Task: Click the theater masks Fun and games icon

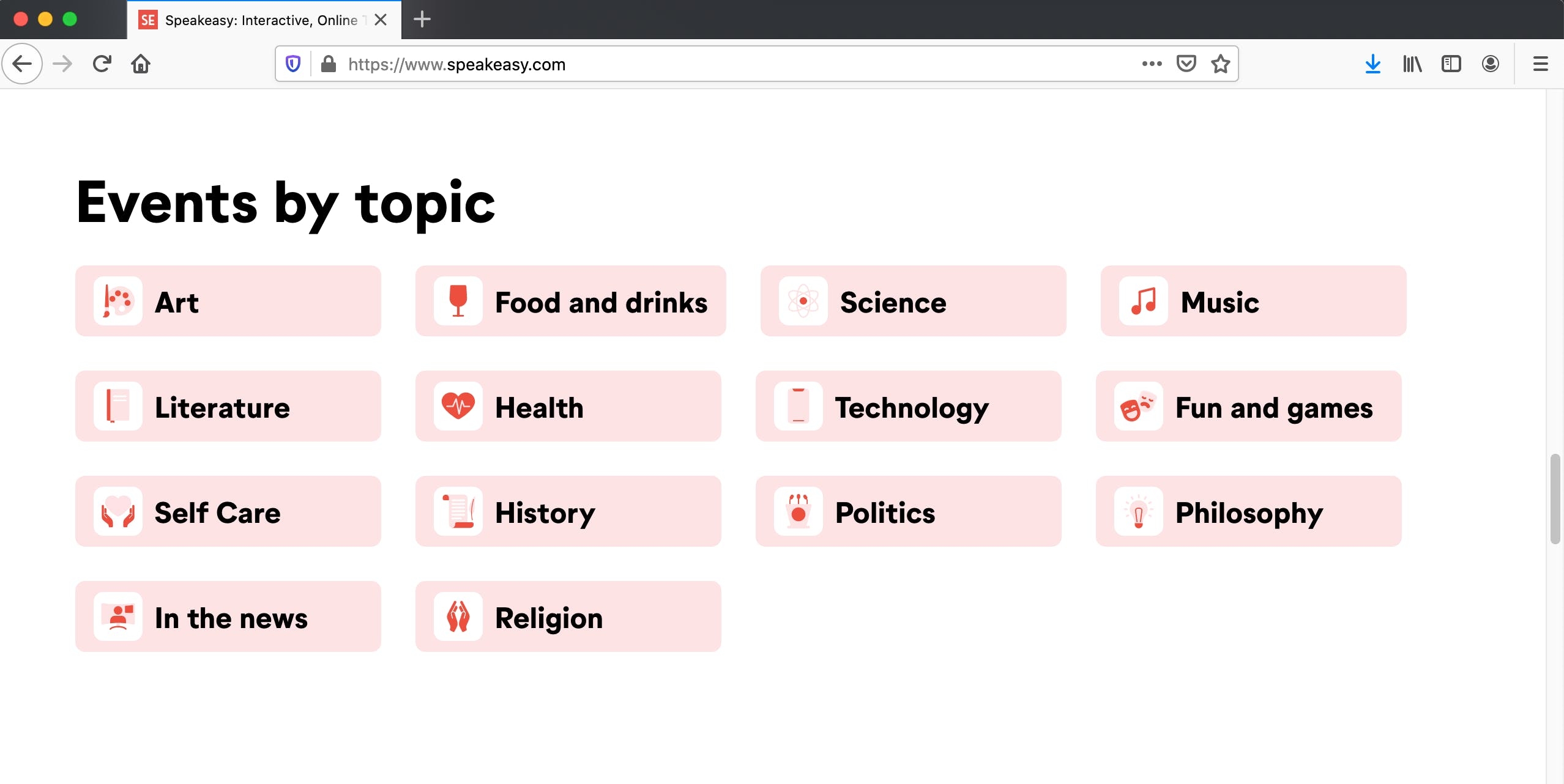Action: [x=1139, y=406]
